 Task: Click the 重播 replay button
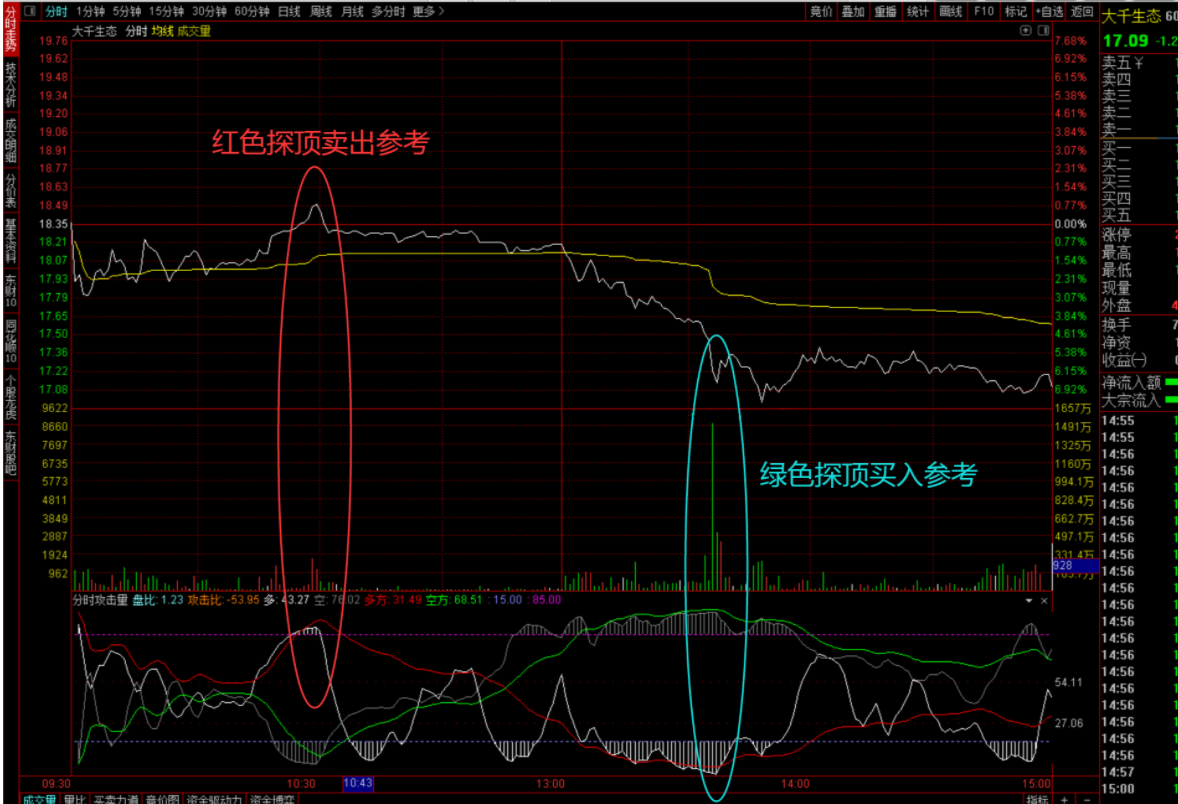click(886, 11)
